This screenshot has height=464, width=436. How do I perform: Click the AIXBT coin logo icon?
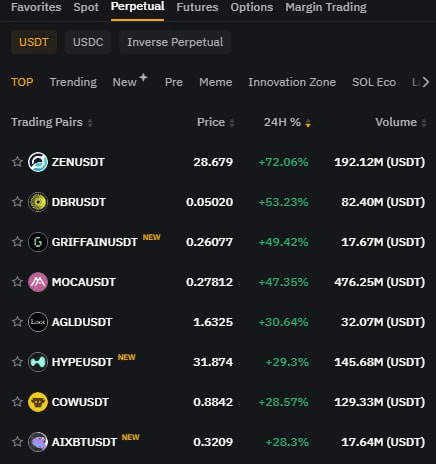38,442
